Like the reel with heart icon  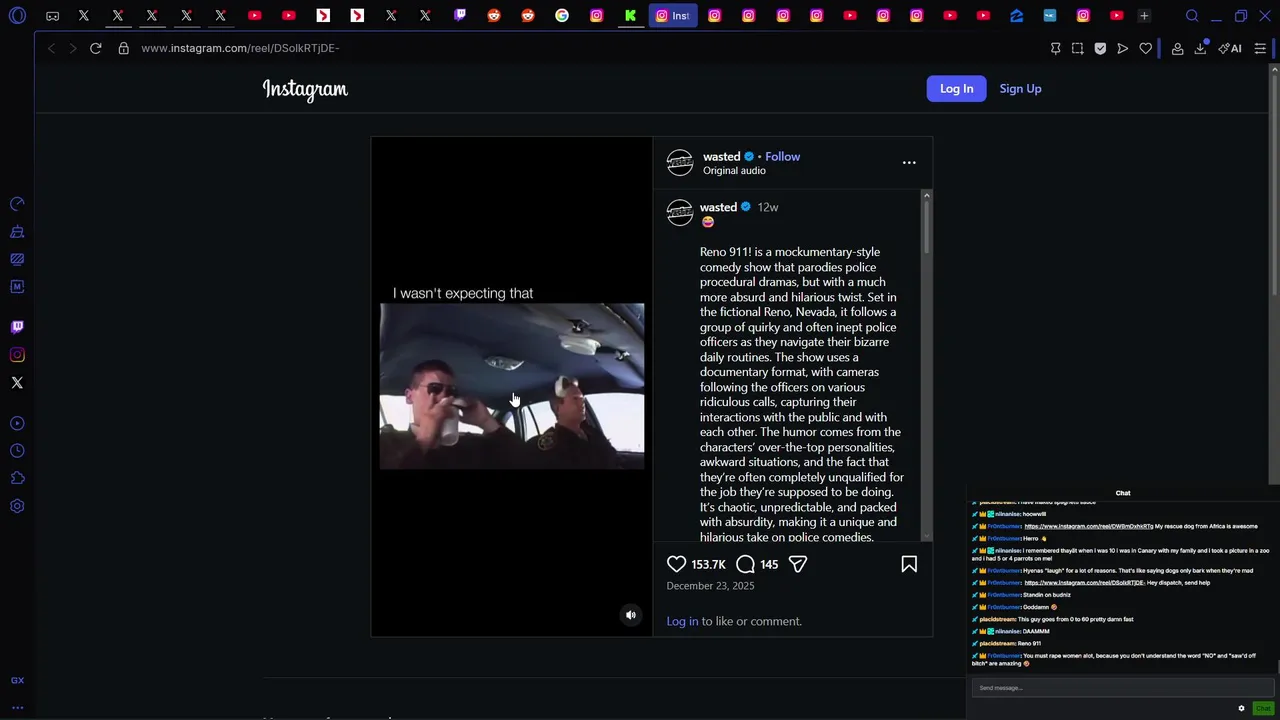[x=677, y=564]
